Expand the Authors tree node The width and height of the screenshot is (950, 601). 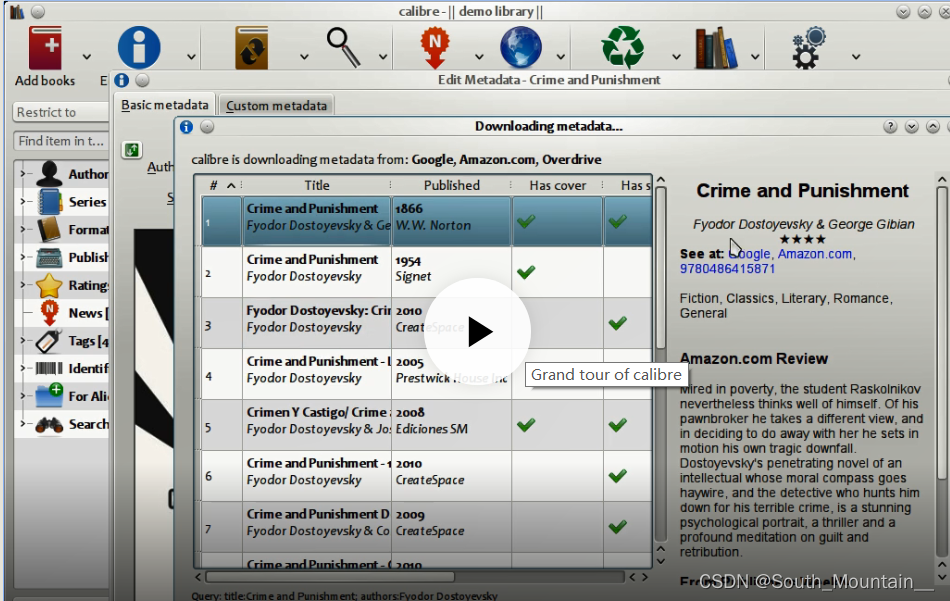[23, 174]
